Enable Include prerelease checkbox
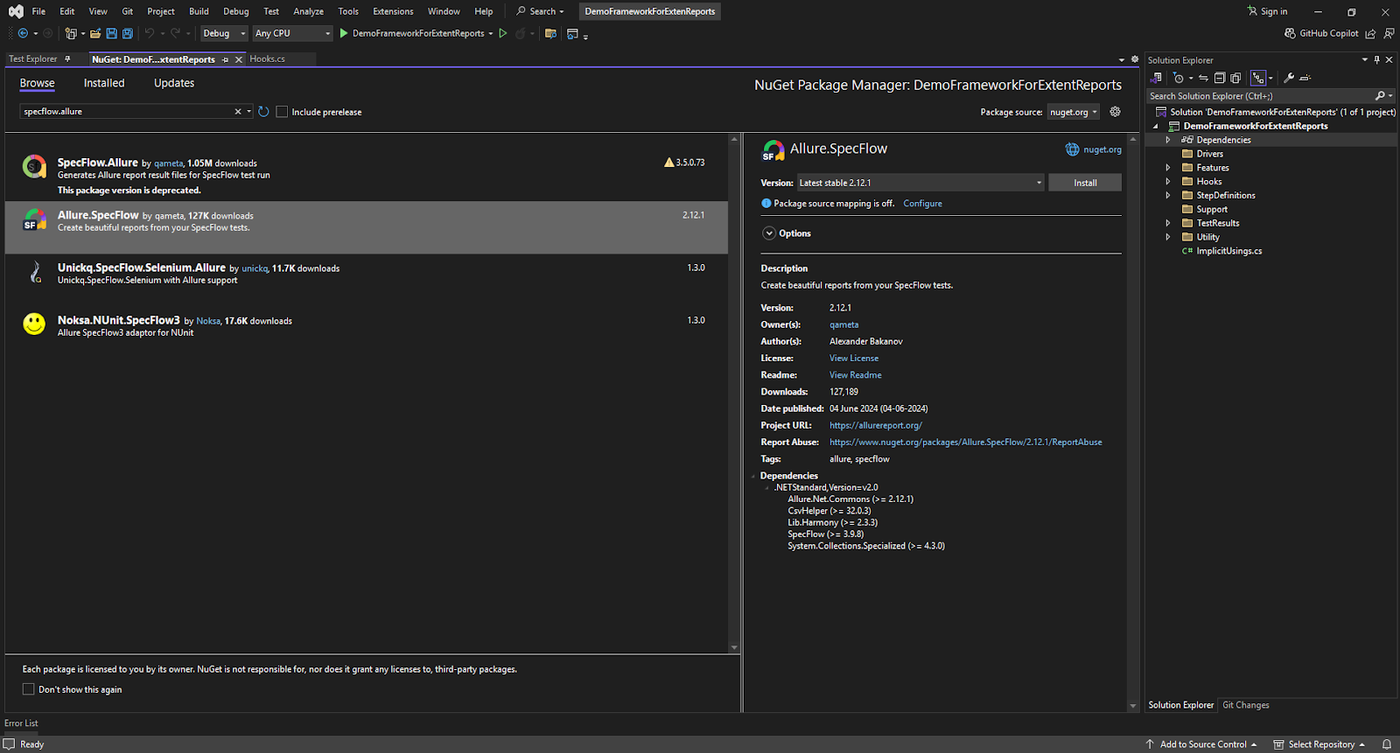 click(x=282, y=112)
